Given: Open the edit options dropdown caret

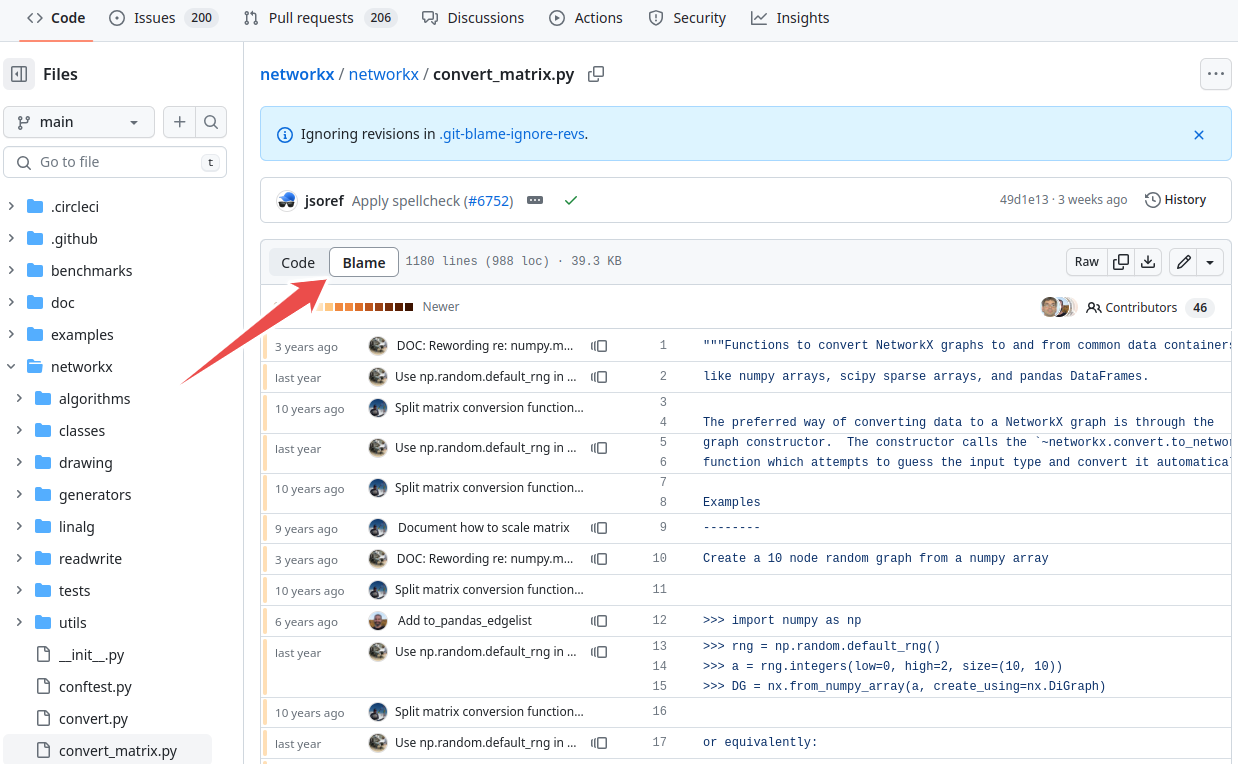Looking at the screenshot, I should (1210, 262).
